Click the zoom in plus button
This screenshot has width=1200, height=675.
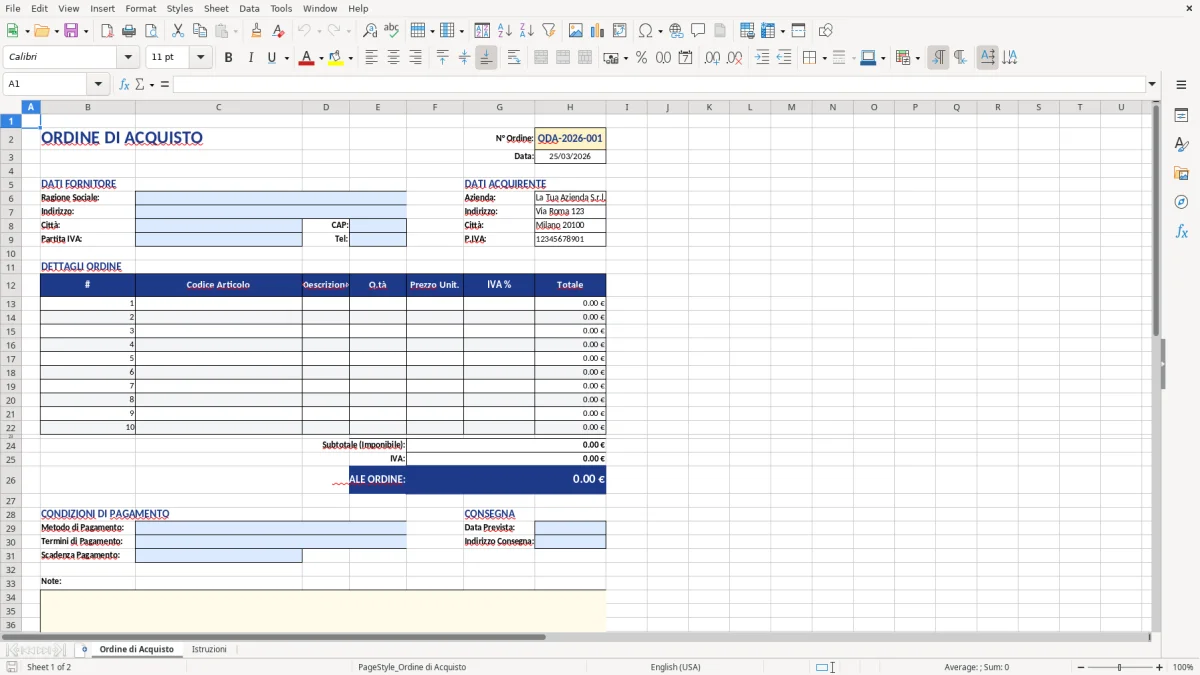point(1160,667)
